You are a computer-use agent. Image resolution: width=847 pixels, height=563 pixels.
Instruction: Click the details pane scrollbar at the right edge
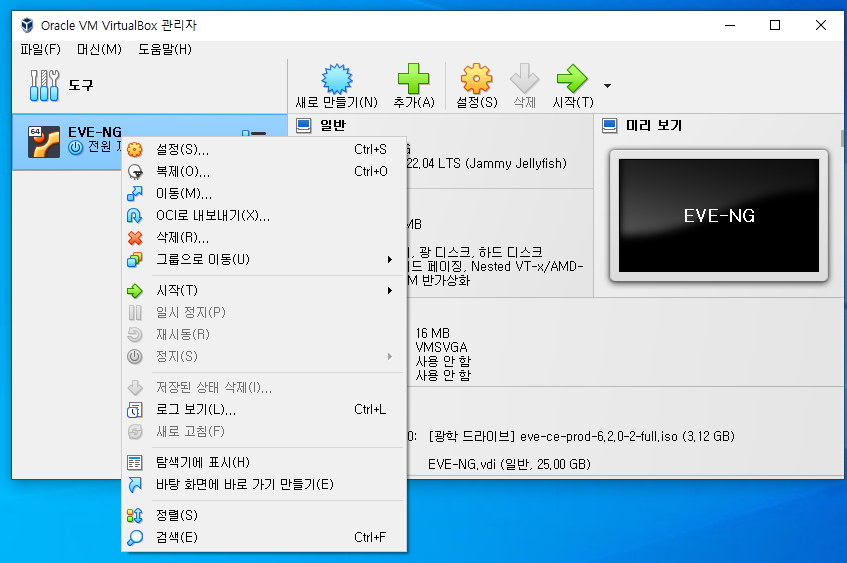(x=843, y=138)
